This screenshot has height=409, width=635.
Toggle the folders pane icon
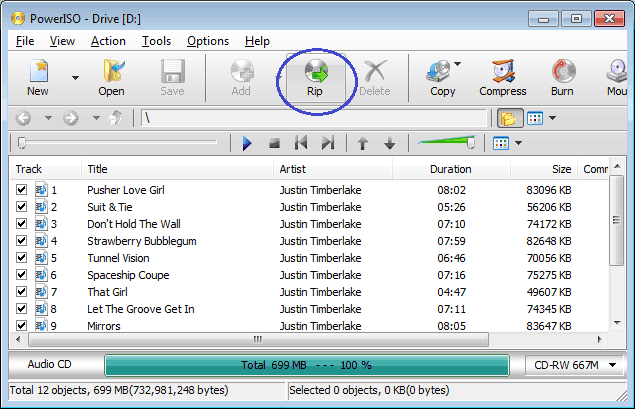click(x=509, y=118)
